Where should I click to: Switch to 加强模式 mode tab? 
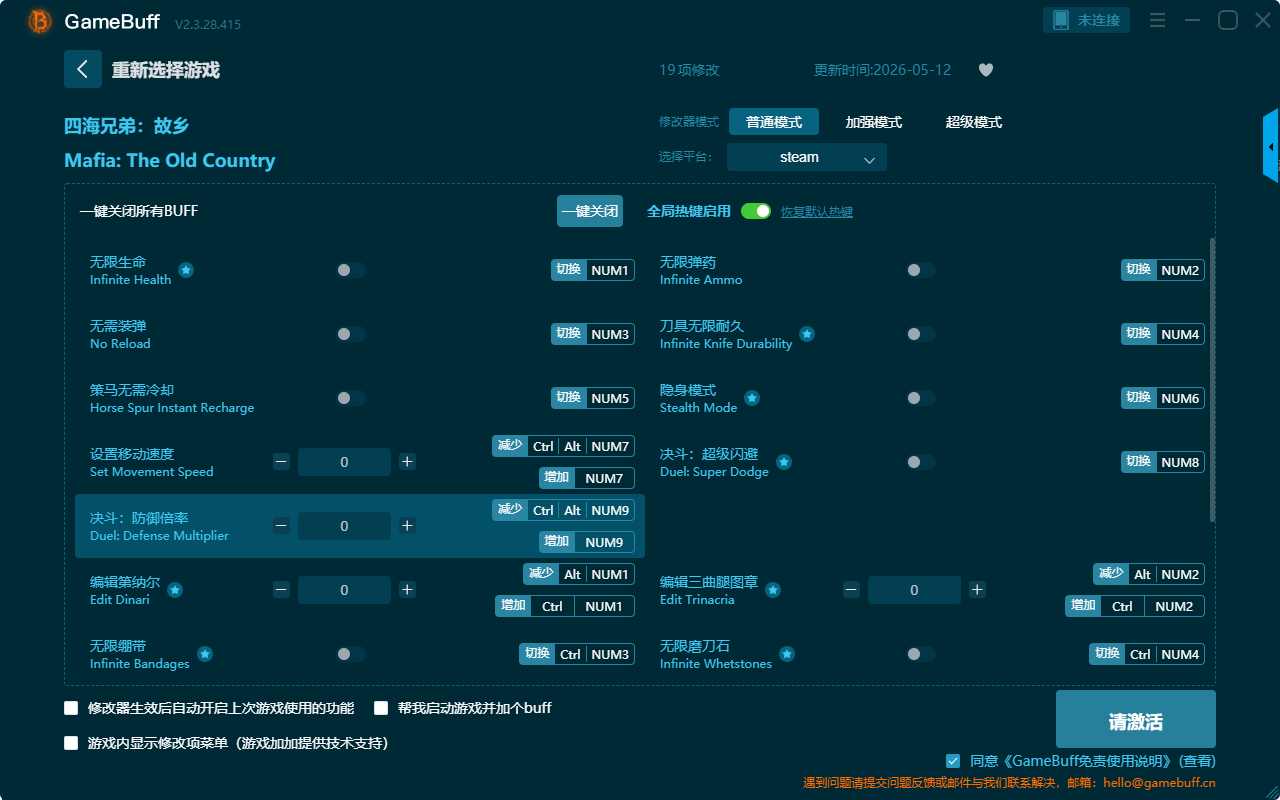click(874, 122)
